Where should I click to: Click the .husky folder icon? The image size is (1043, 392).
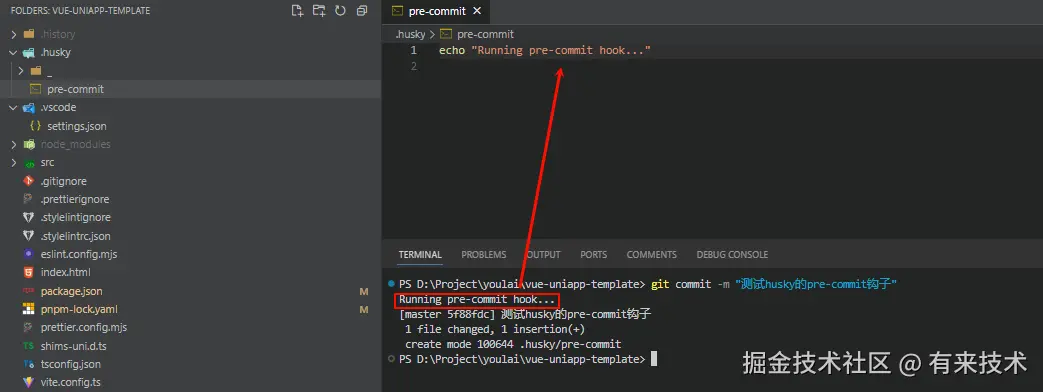click(x=29, y=52)
